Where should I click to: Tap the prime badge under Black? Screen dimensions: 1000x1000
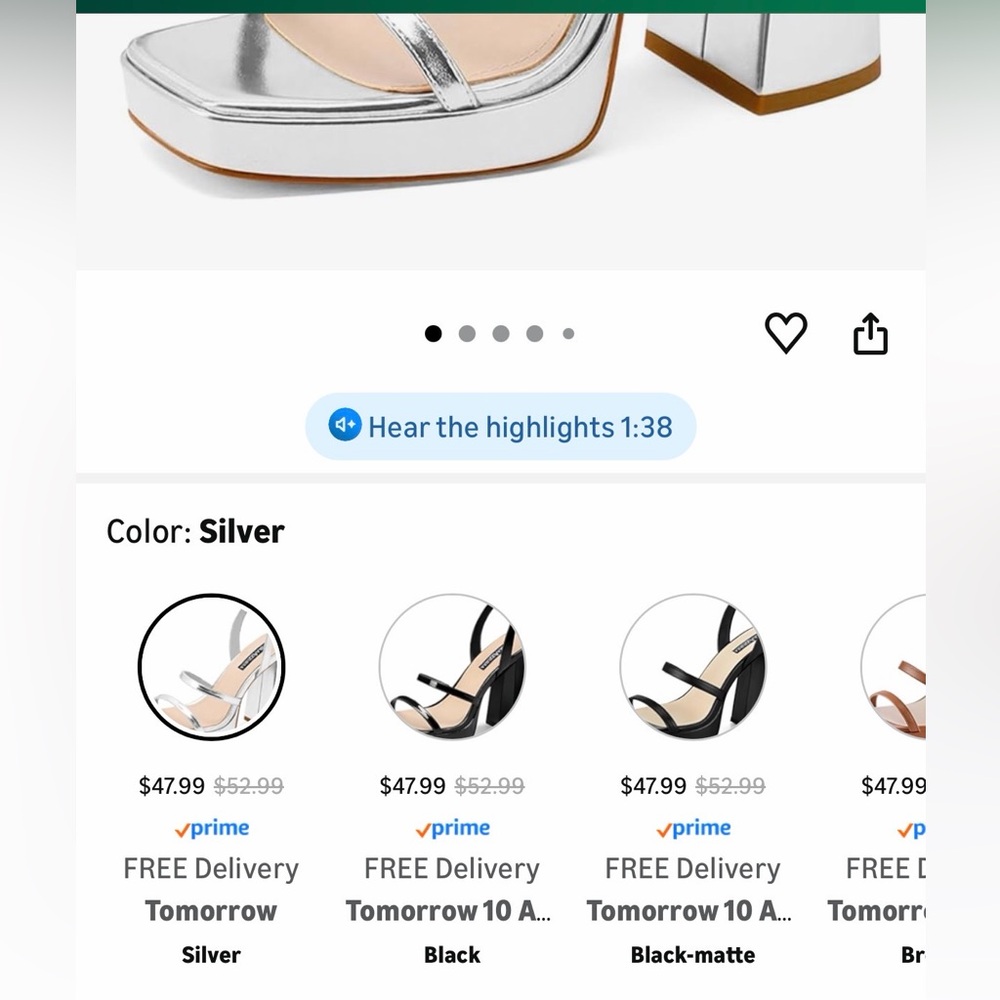[453, 828]
